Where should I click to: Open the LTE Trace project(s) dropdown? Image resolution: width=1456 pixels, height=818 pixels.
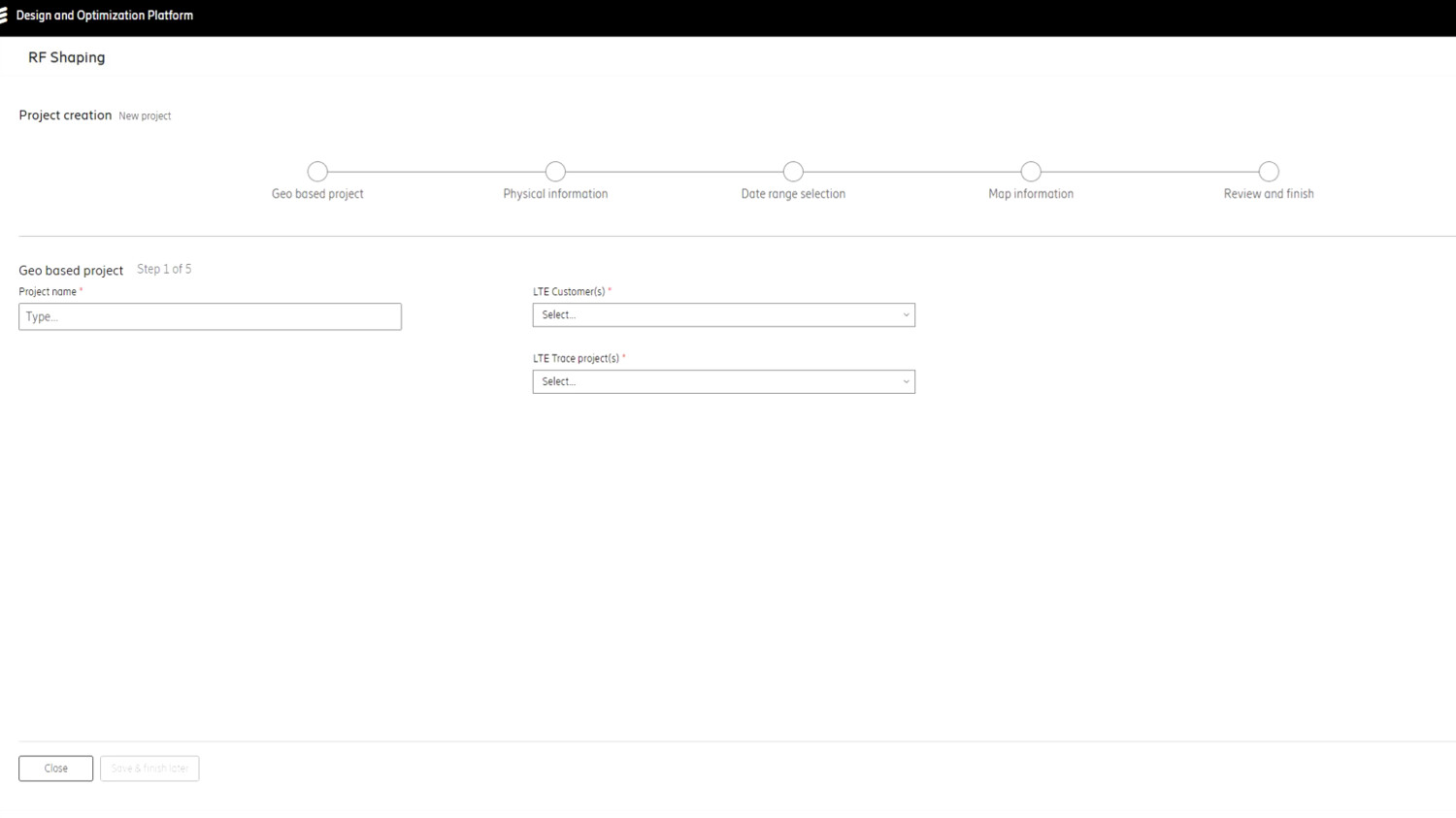click(x=723, y=381)
